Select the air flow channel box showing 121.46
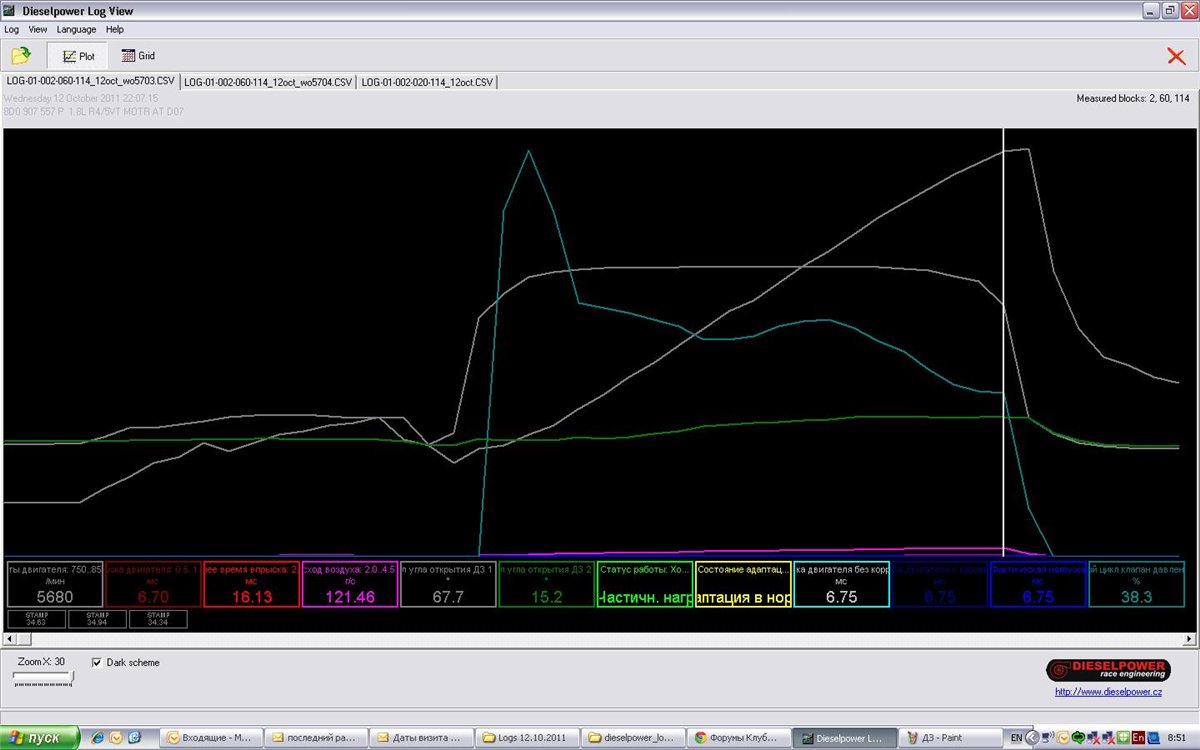The image size is (1200, 750). pos(349,584)
